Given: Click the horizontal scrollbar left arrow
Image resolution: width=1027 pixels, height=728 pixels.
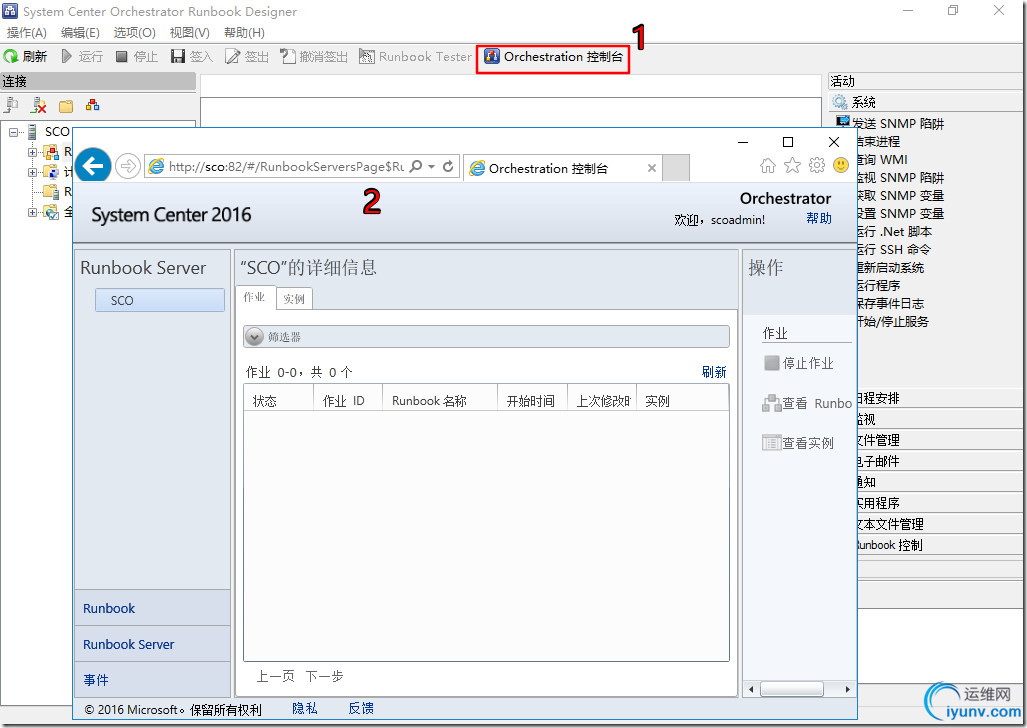Looking at the screenshot, I should 751,689.
